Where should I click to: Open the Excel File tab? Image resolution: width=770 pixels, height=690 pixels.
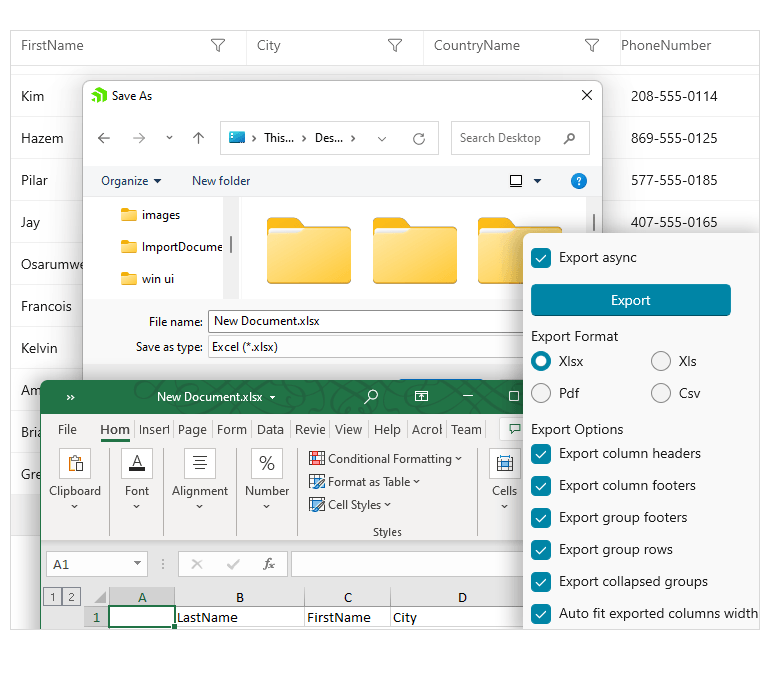pyautogui.click(x=67, y=430)
